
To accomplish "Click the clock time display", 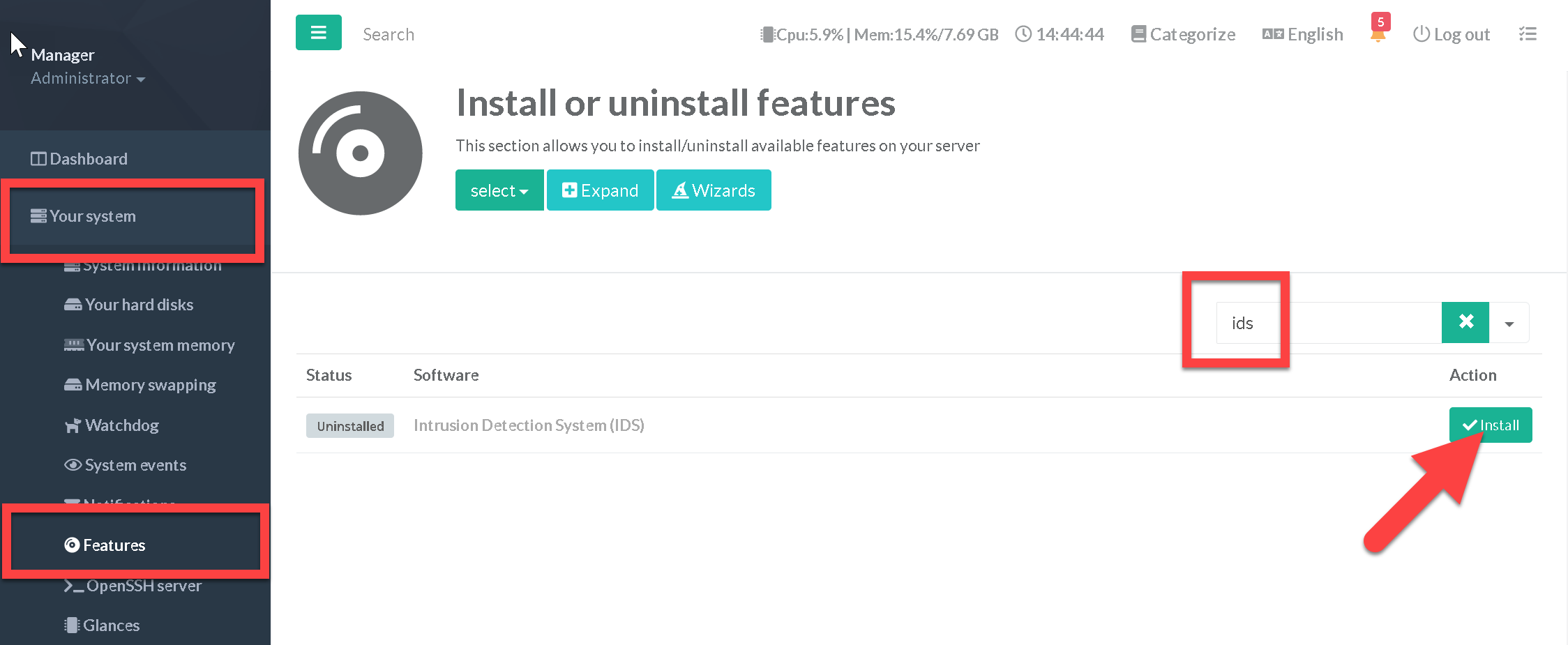I will coord(1060,34).
